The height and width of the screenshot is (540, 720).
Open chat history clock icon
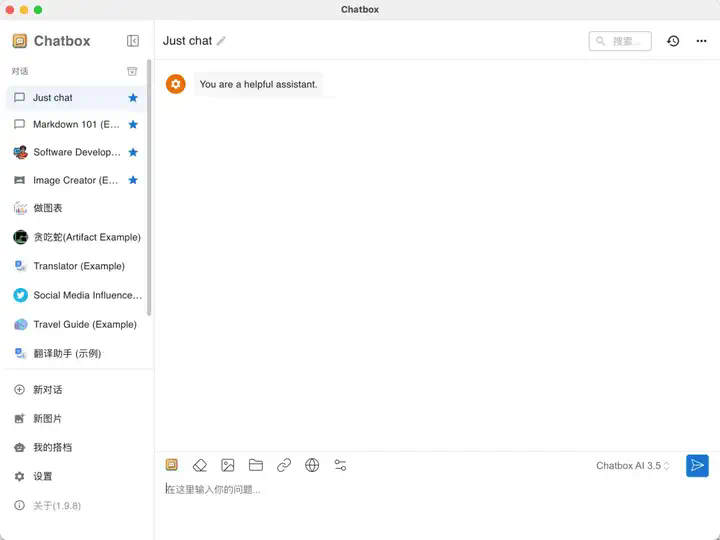point(673,41)
